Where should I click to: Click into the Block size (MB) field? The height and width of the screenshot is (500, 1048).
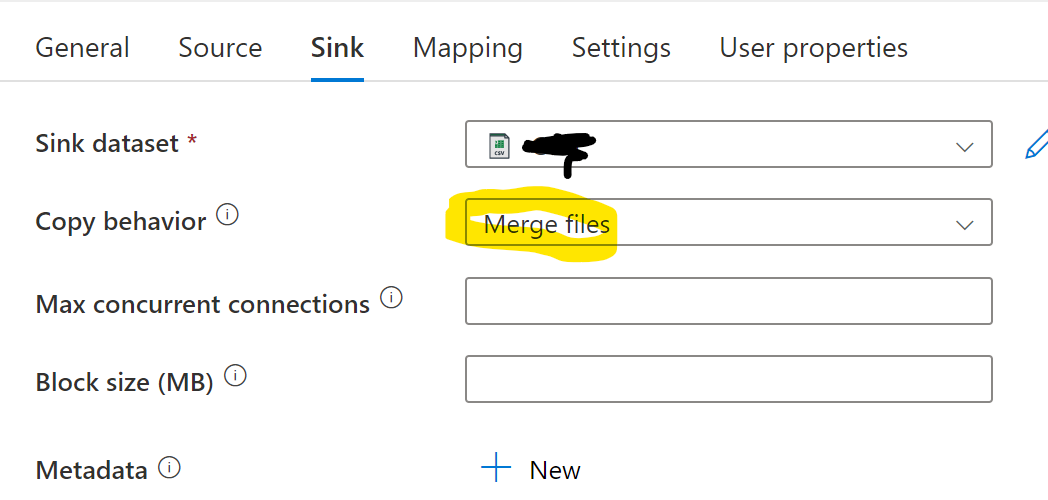[729, 379]
